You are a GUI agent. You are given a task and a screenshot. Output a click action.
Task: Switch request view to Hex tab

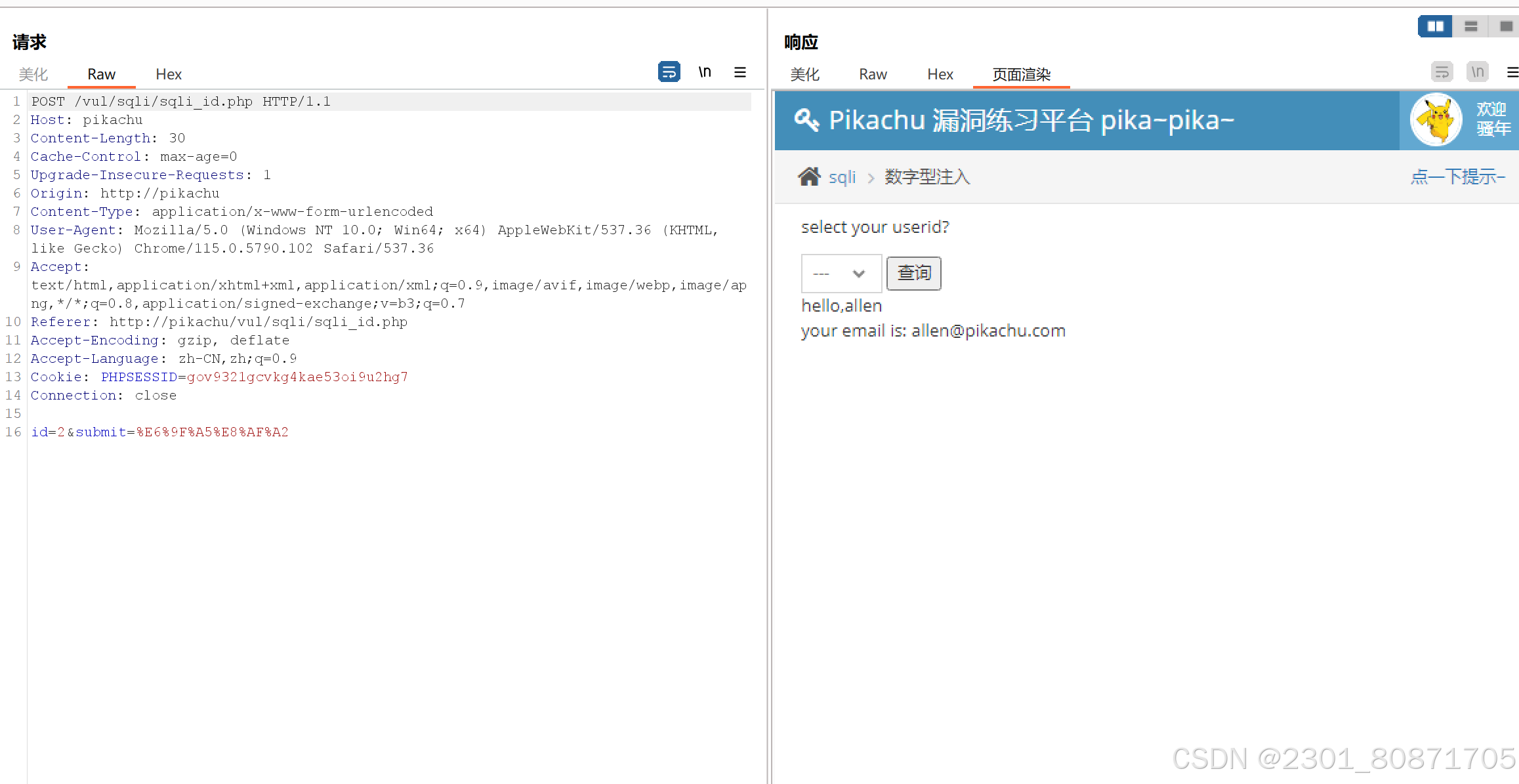tap(169, 74)
